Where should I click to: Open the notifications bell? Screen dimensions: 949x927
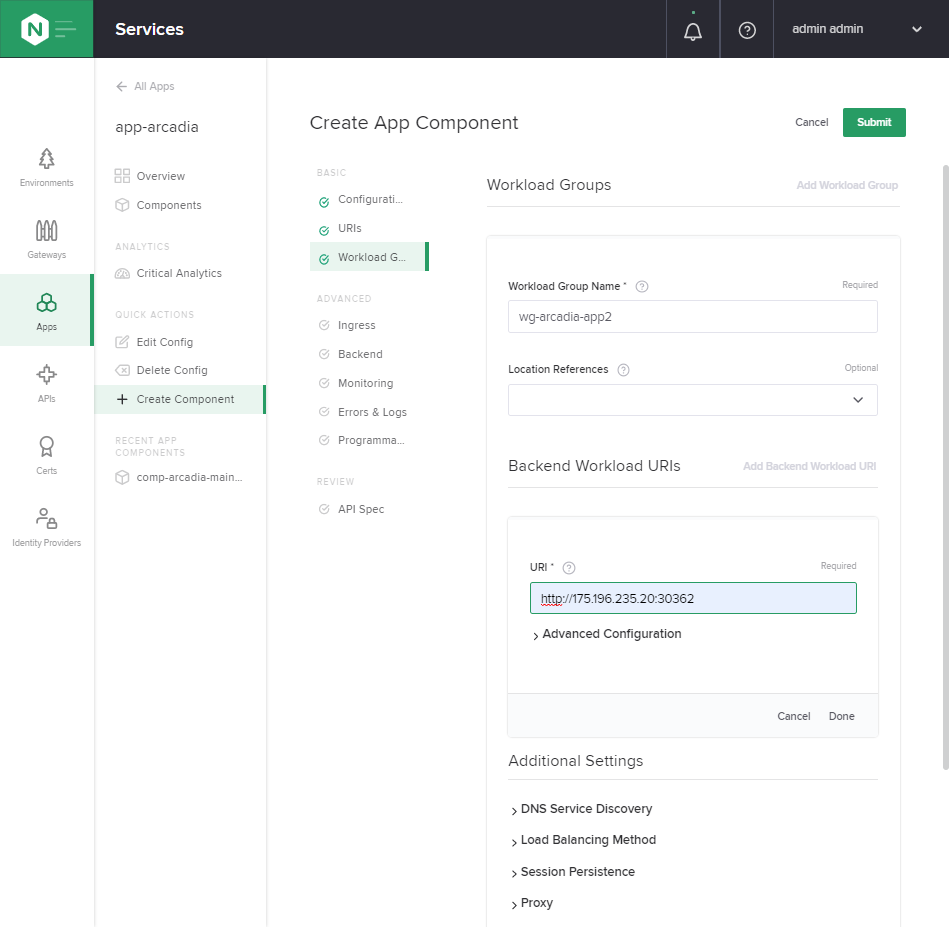[x=693, y=31]
